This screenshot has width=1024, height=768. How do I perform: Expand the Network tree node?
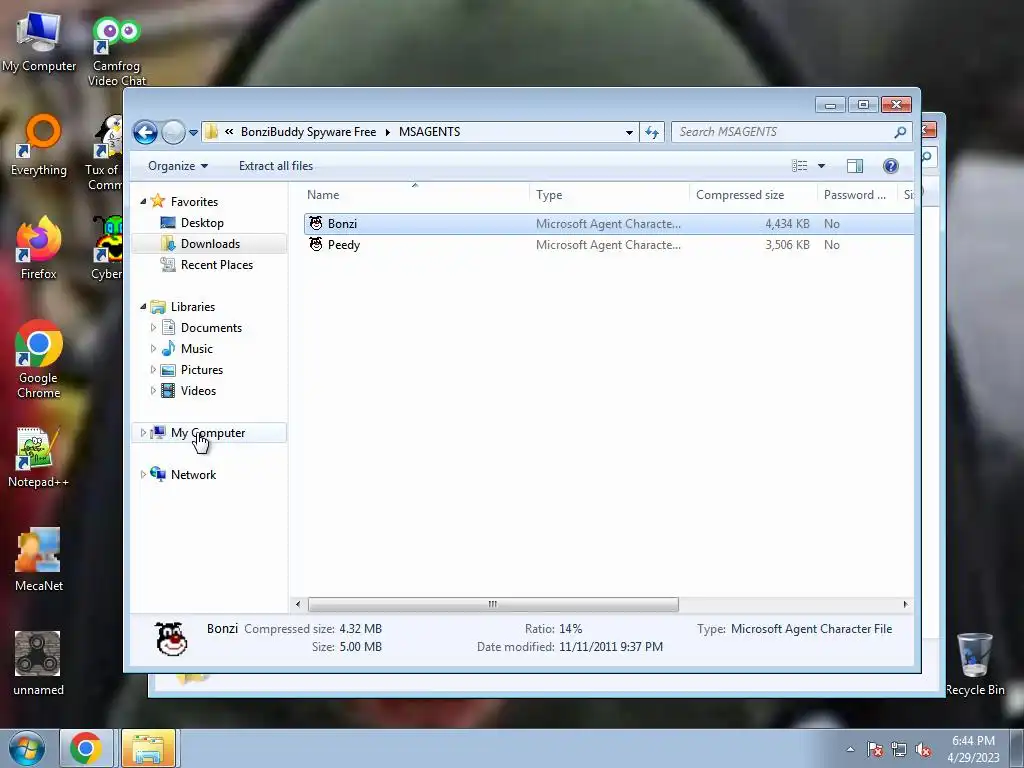click(143, 475)
